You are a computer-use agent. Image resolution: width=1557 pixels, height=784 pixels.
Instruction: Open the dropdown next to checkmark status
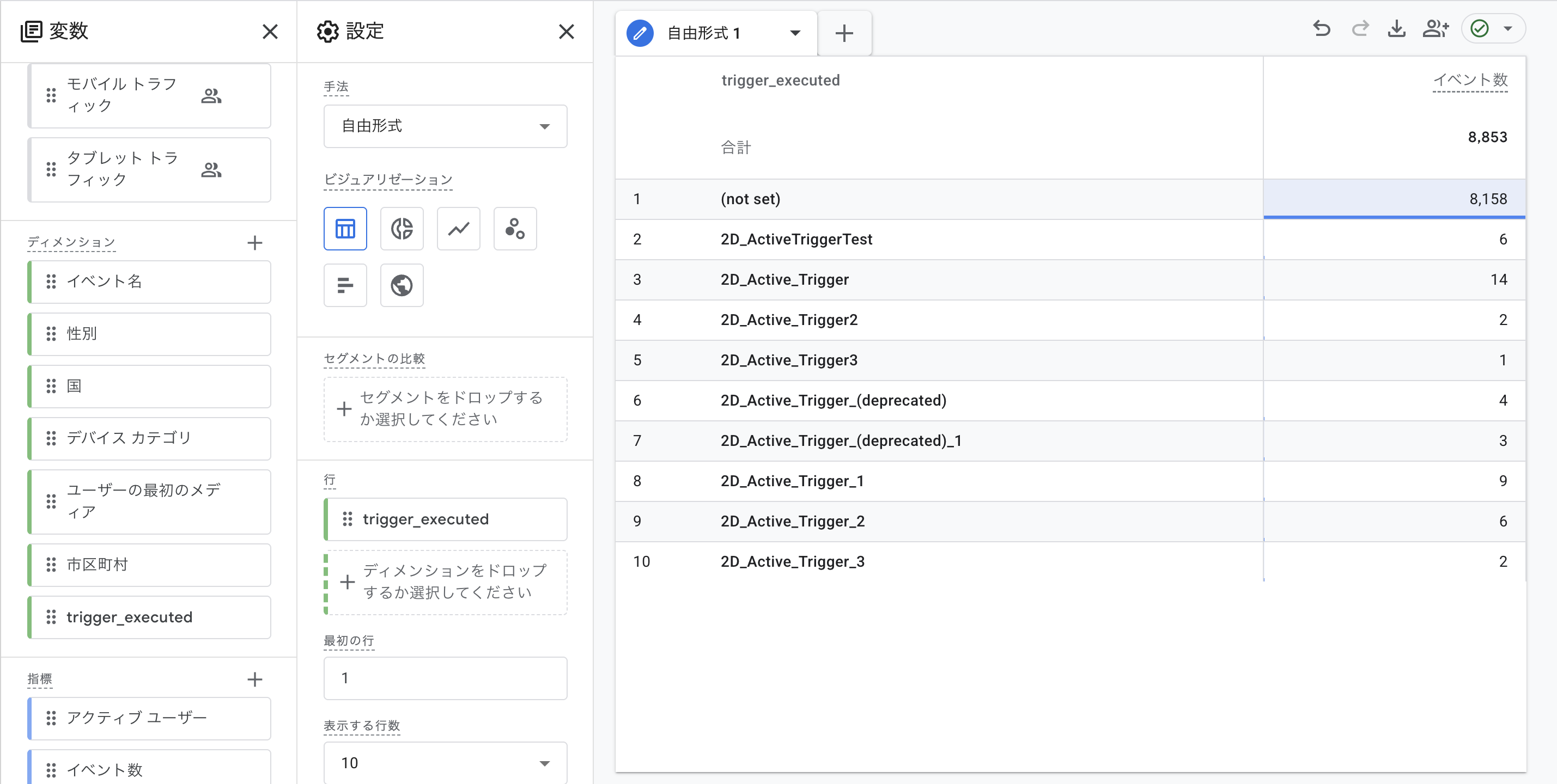(x=1508, y=28)
